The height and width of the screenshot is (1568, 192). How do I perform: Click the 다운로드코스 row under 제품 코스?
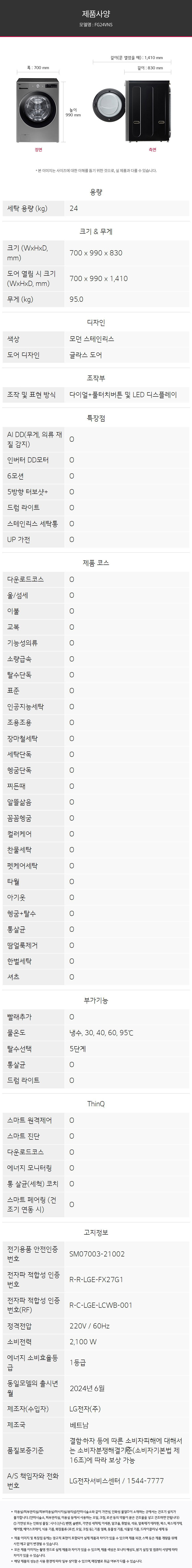pos(96,579)
